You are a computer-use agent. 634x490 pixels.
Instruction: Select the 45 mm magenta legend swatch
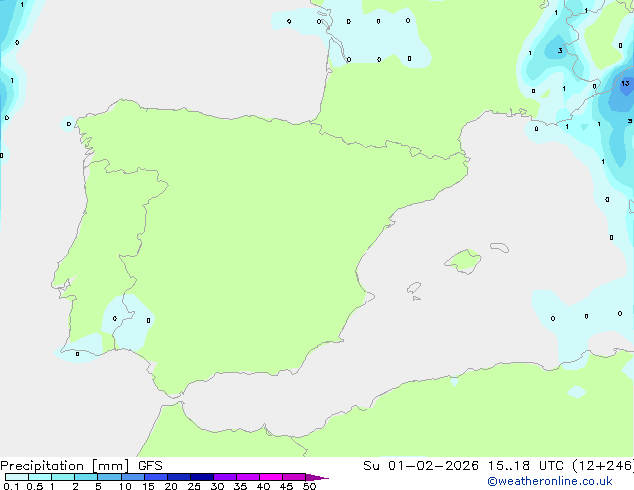pos(294,477)
